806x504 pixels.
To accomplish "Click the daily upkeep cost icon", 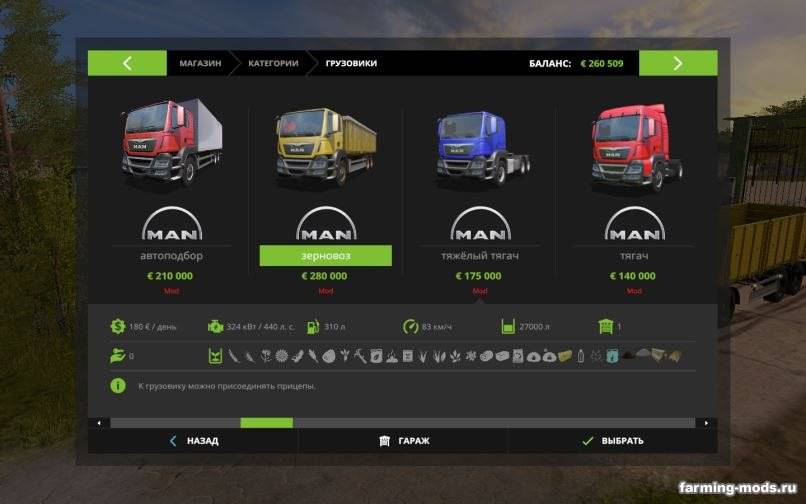I will pos(118,327).
